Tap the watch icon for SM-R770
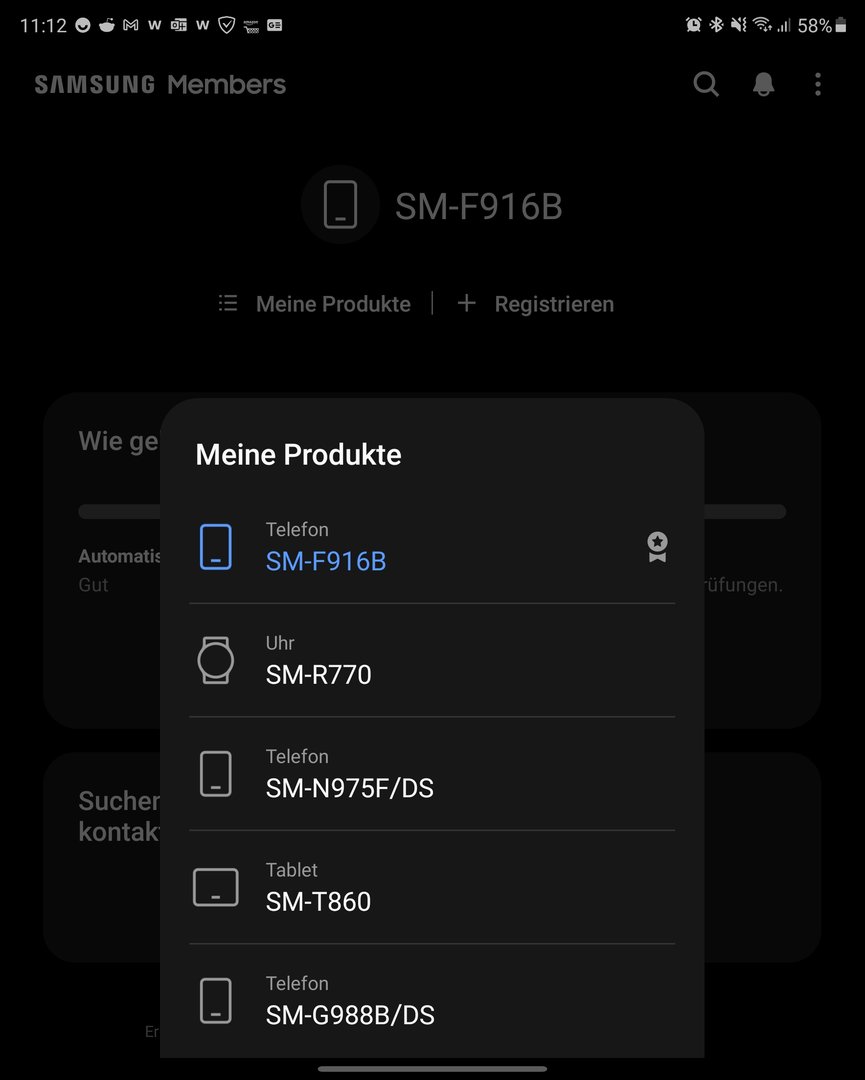The height and width of the screenshot is (1080, 865). click(x=216, y=660)
